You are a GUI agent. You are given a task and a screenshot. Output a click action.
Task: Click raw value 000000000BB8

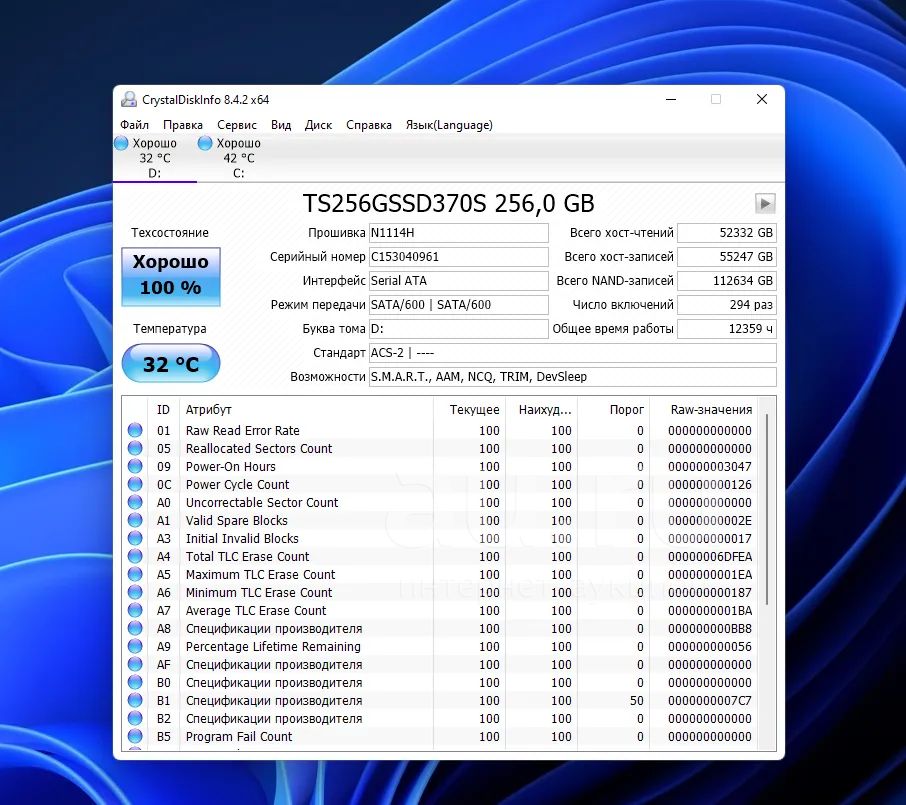tap(710, 628)
